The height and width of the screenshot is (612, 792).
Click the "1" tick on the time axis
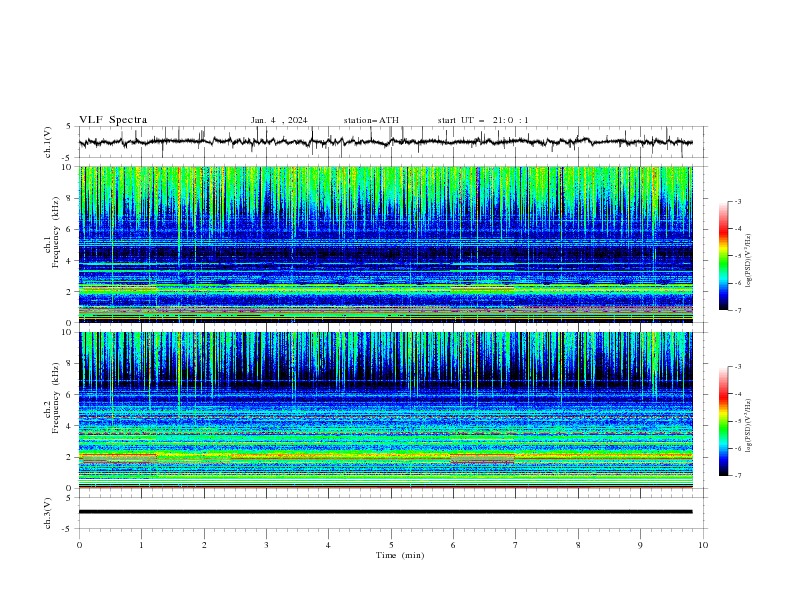pyautogui.click(x=141, y=545)
